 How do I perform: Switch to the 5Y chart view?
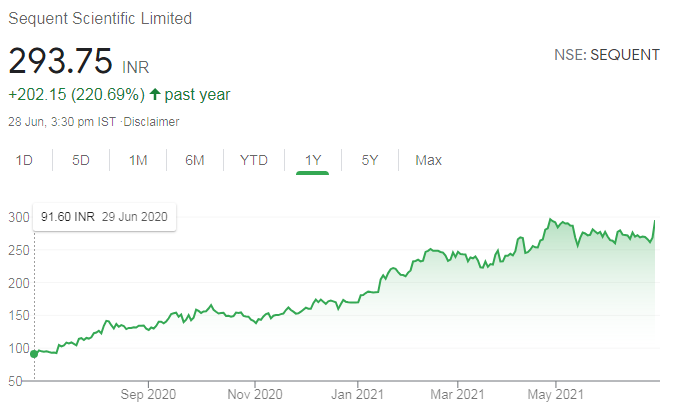tap(369, 160)
